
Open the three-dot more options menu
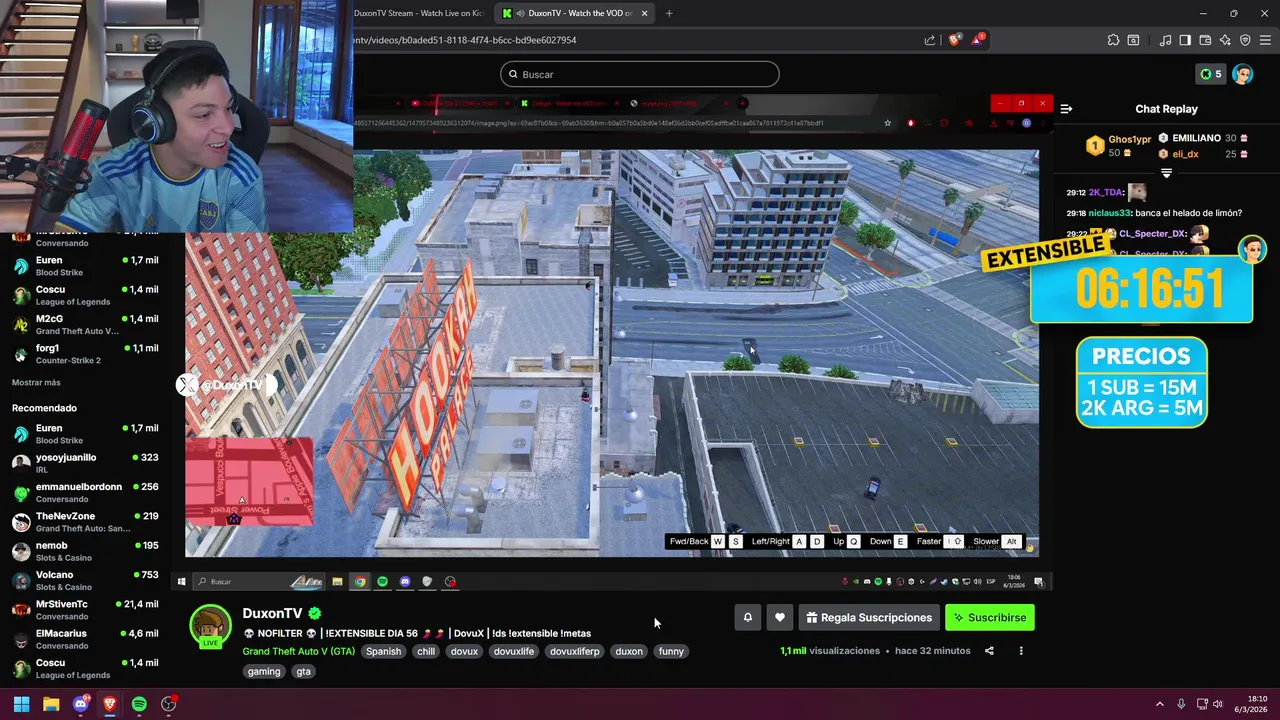click(1021, 651)
